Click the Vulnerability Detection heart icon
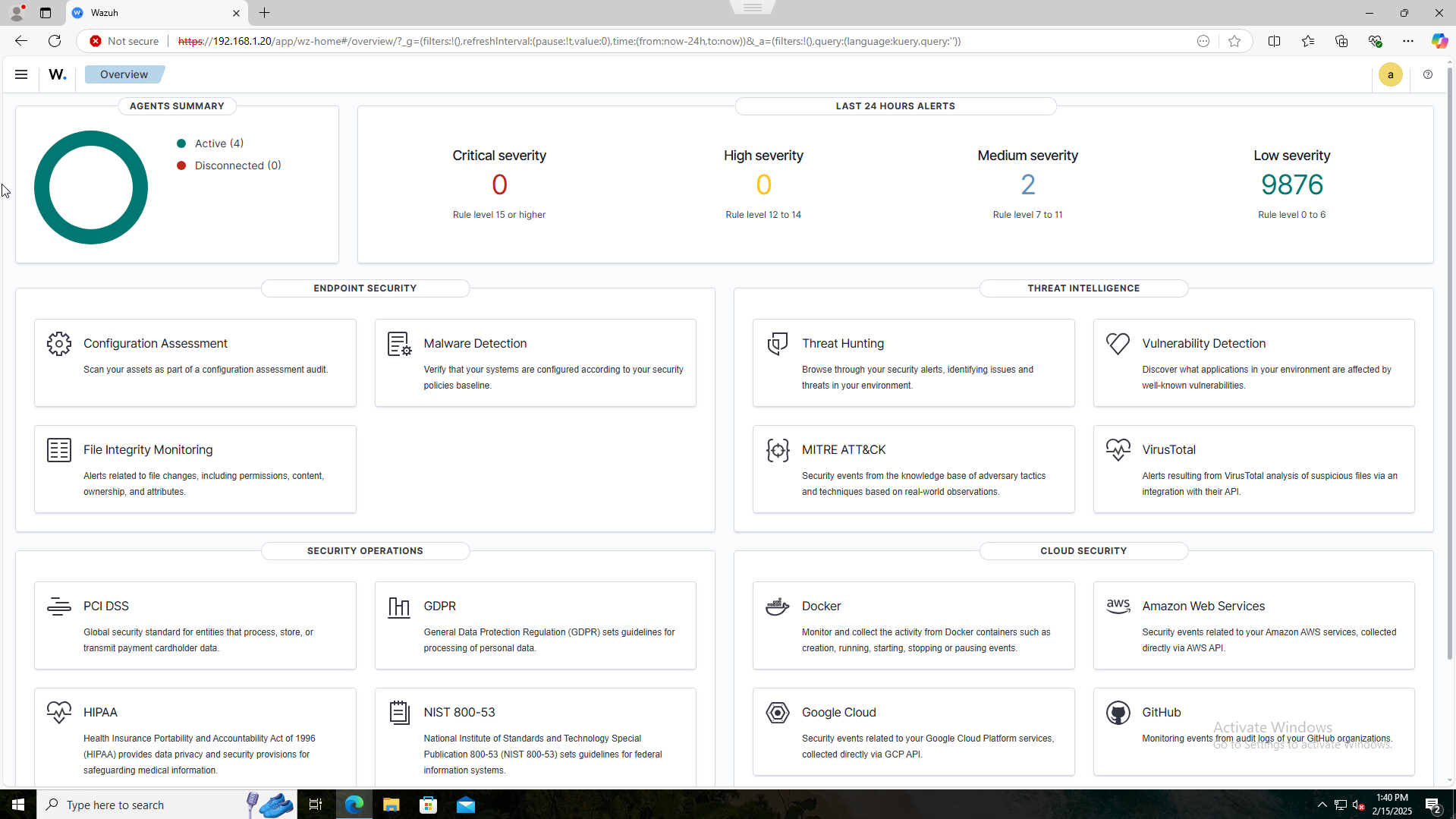The width and height of the screenshot is (1456, 819). [x=1118, y=344]
